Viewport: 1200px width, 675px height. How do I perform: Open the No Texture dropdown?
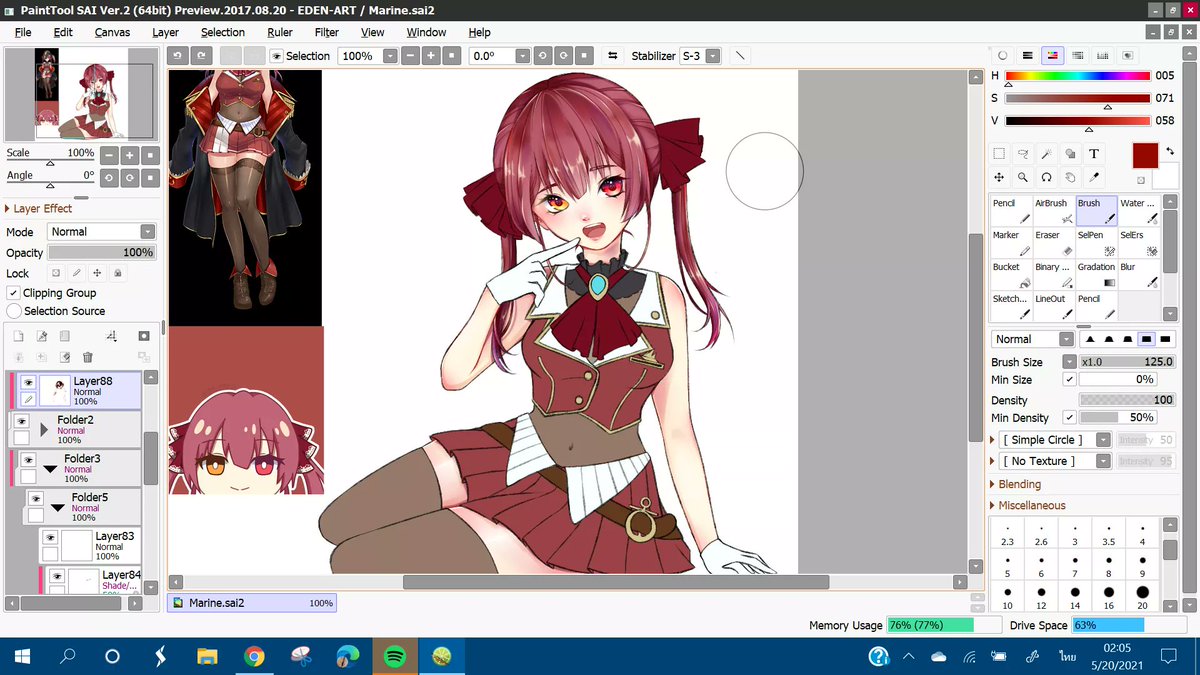(x=1103, y=461)
